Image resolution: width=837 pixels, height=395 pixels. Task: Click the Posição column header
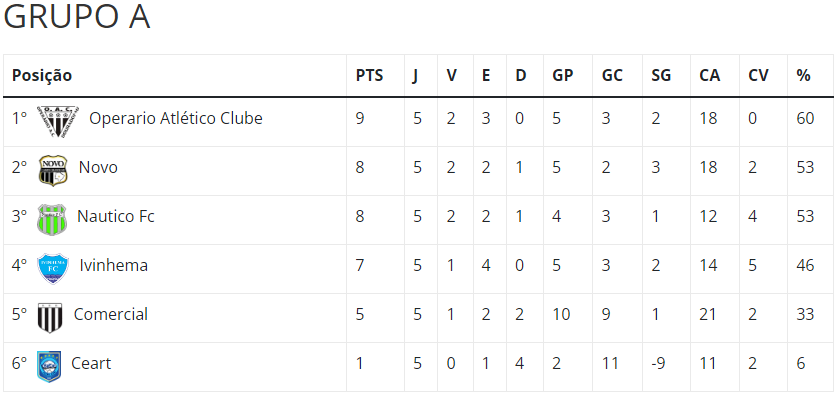(x=42, y=76)
